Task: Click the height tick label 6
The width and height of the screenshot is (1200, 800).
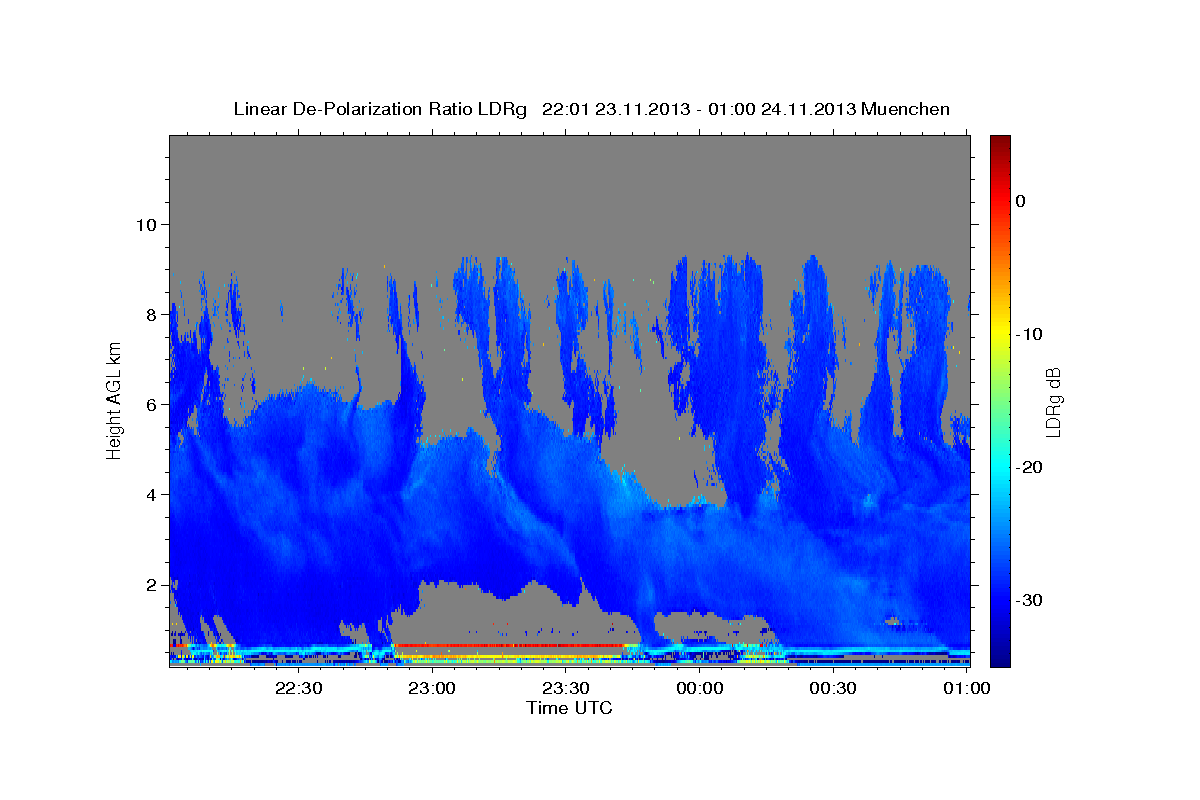Action: [x=151, y=404]
